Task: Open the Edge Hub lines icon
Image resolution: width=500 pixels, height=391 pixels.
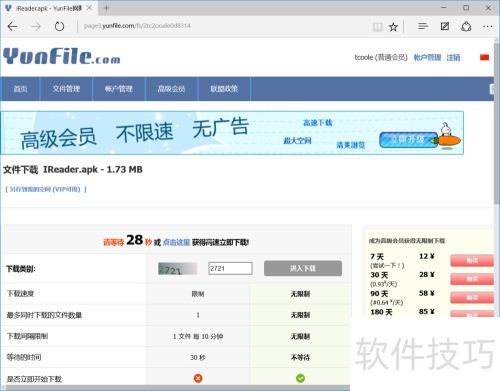Action: (x=423, y=26)
